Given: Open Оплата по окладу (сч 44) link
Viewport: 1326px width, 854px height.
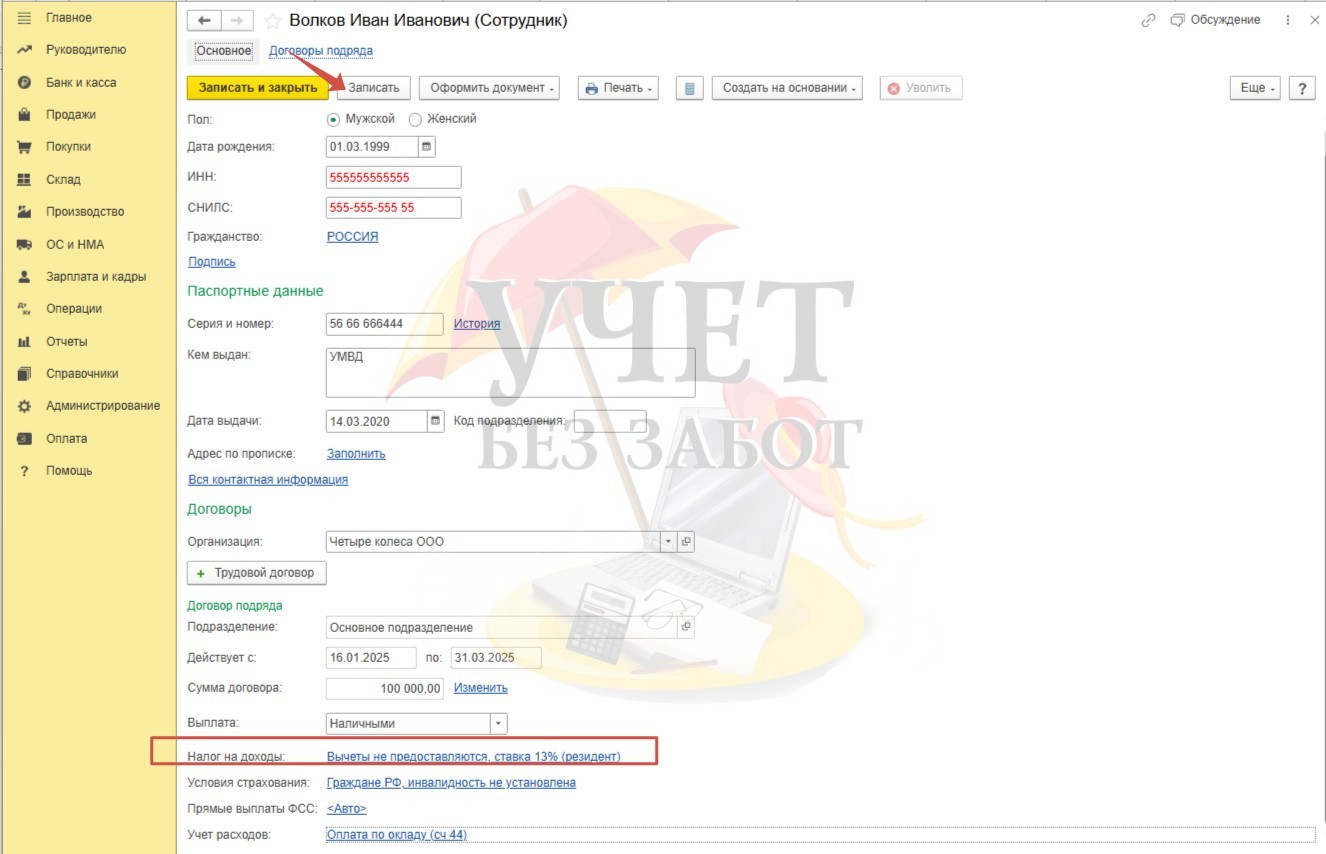Looking at the screenshot, I should point(397,835).
